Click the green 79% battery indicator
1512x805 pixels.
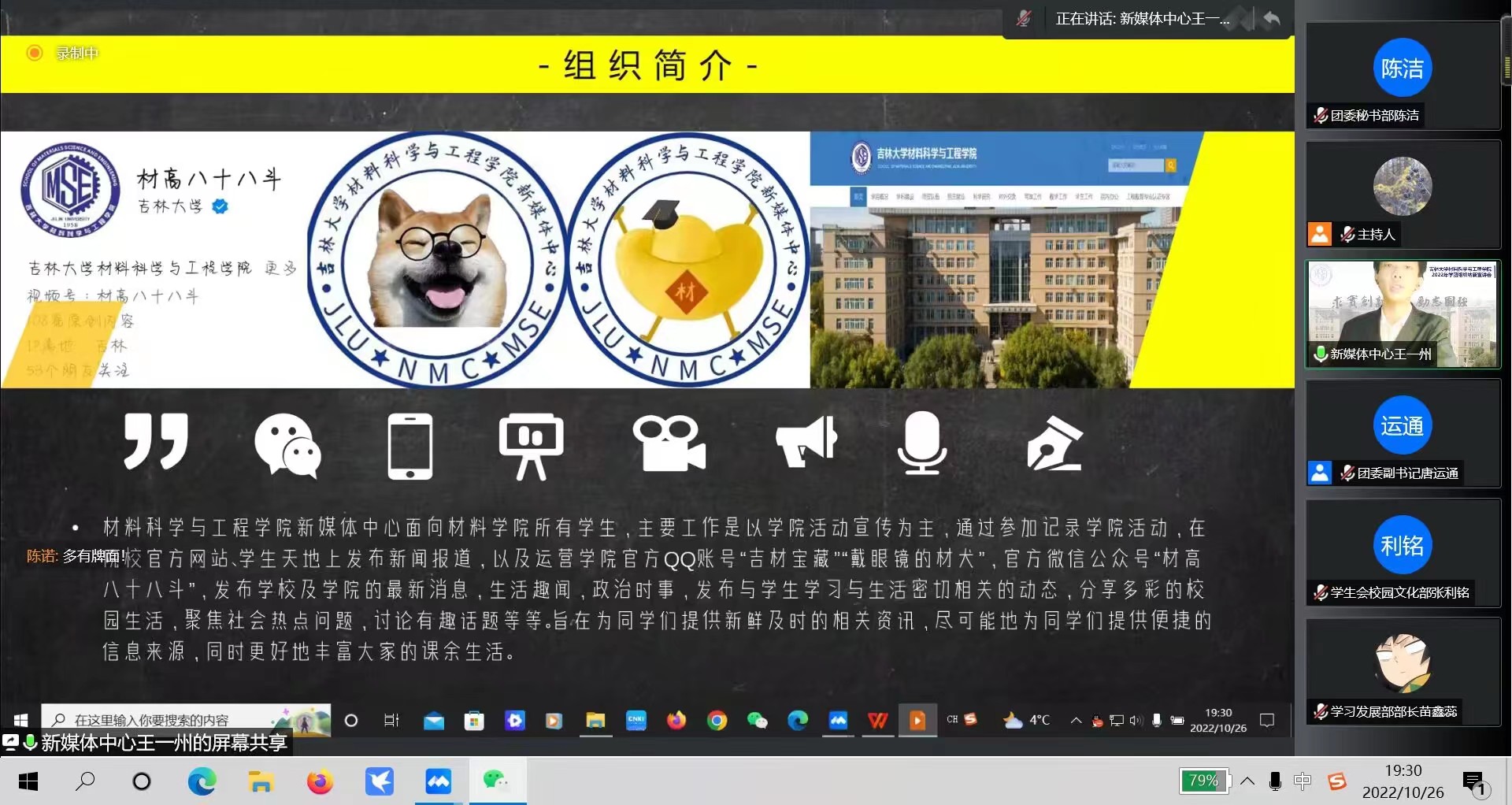pyautogui.click(x=1203, y=781)
